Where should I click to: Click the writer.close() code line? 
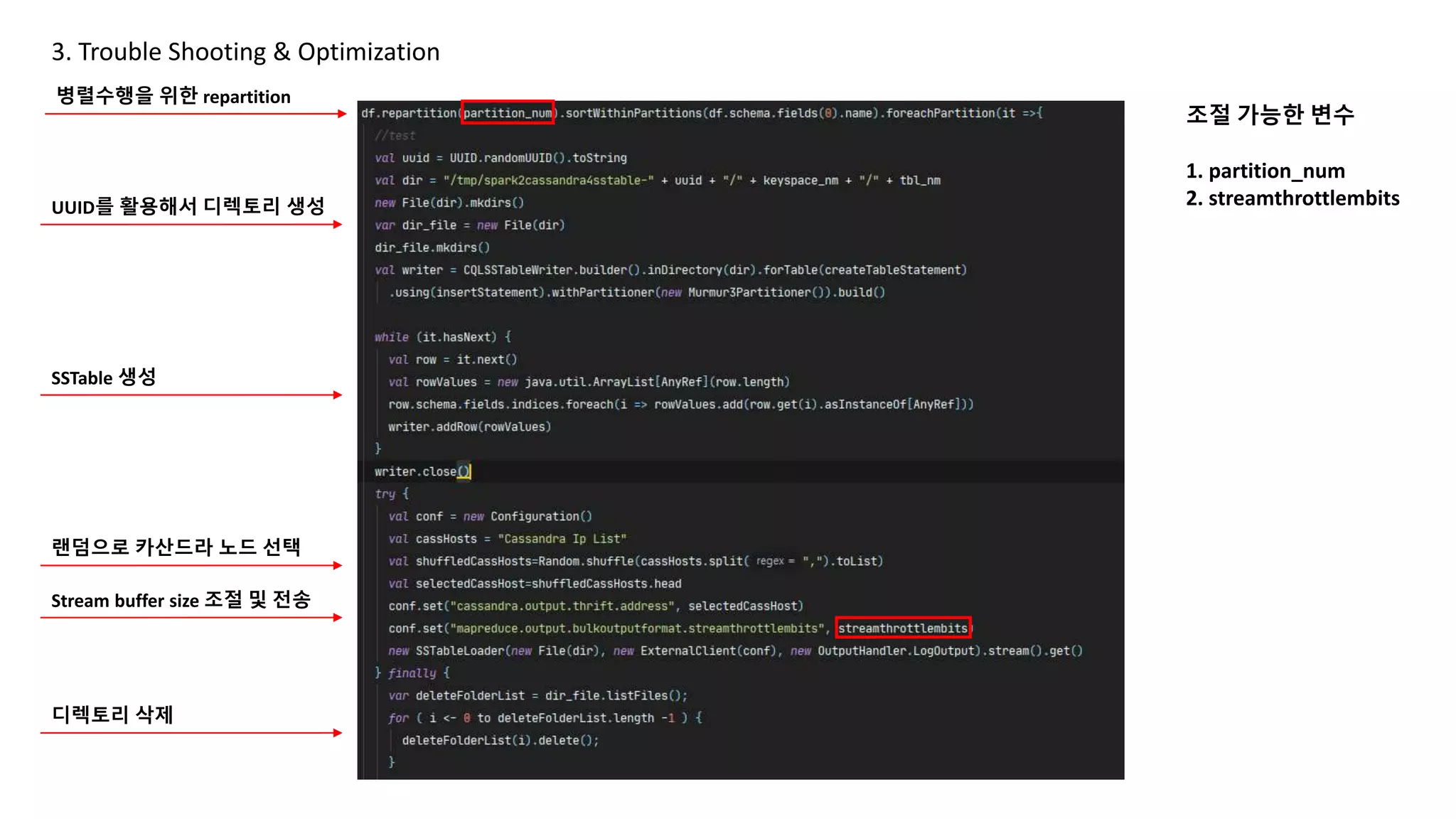point(422,471)
